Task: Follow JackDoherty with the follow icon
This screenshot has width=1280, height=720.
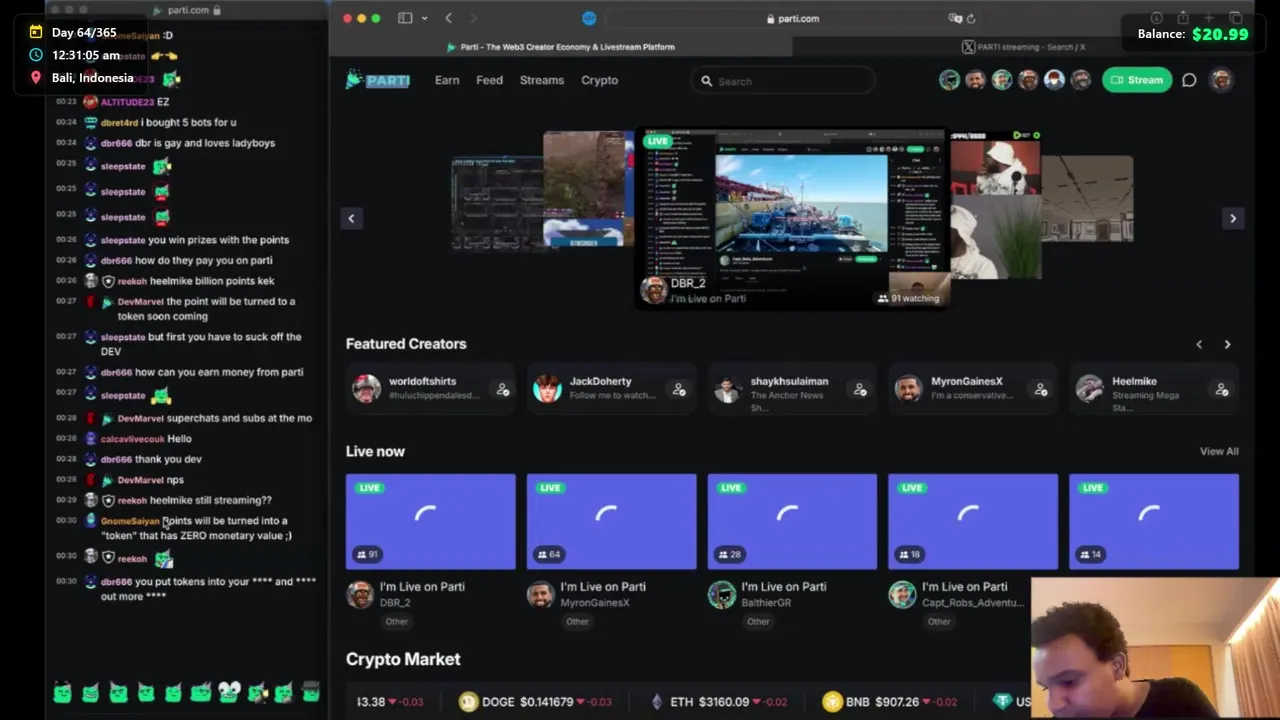Action: [x=679, y=389]
